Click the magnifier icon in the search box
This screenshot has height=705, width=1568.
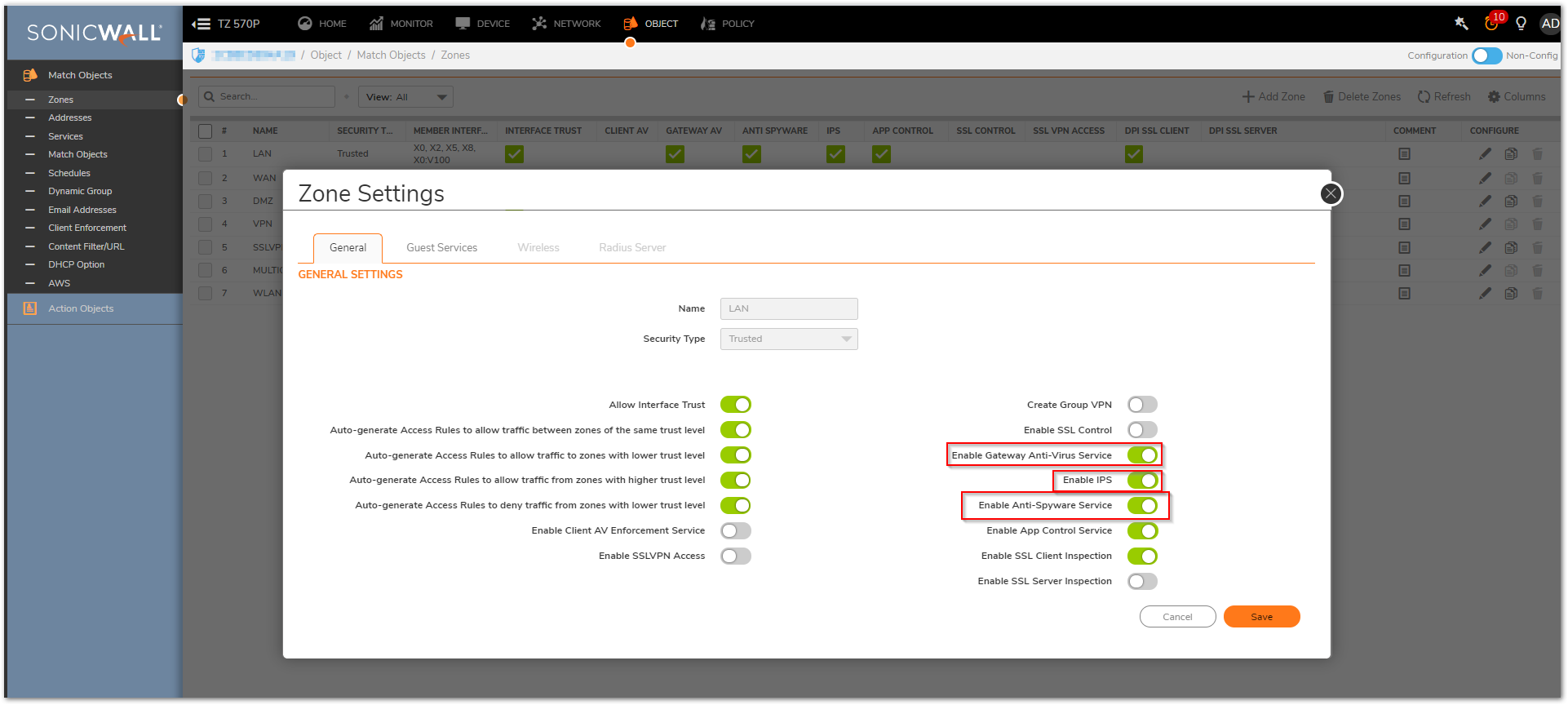(210, 96)
